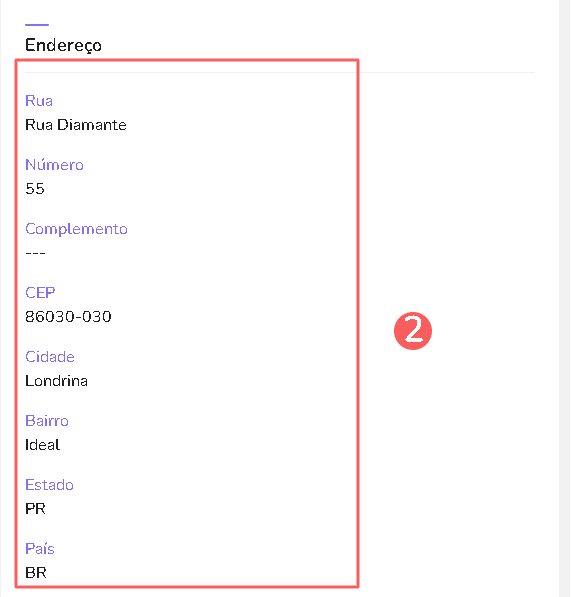Click the CEP value 86030-030
Viewport: 571px width, 597px height.
pos(68,317)
